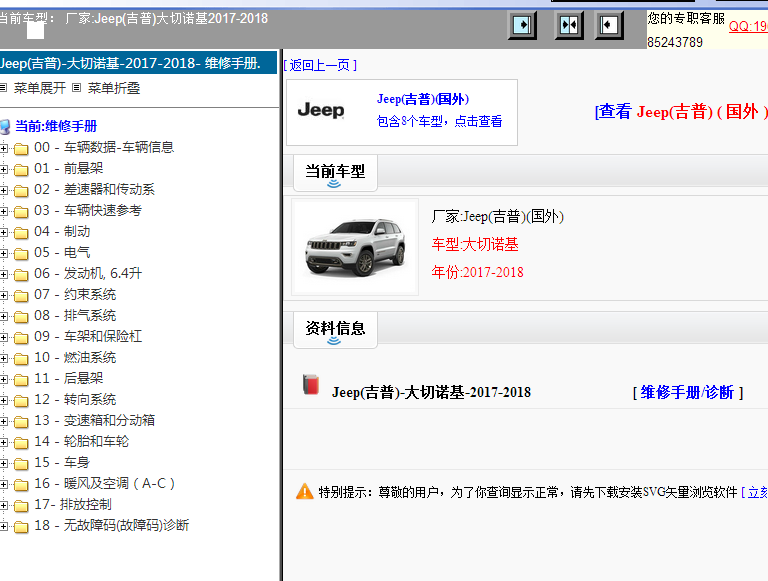Expand the 18 - 无故障码诊断 node
768x581 pixels.
[3, 527]
